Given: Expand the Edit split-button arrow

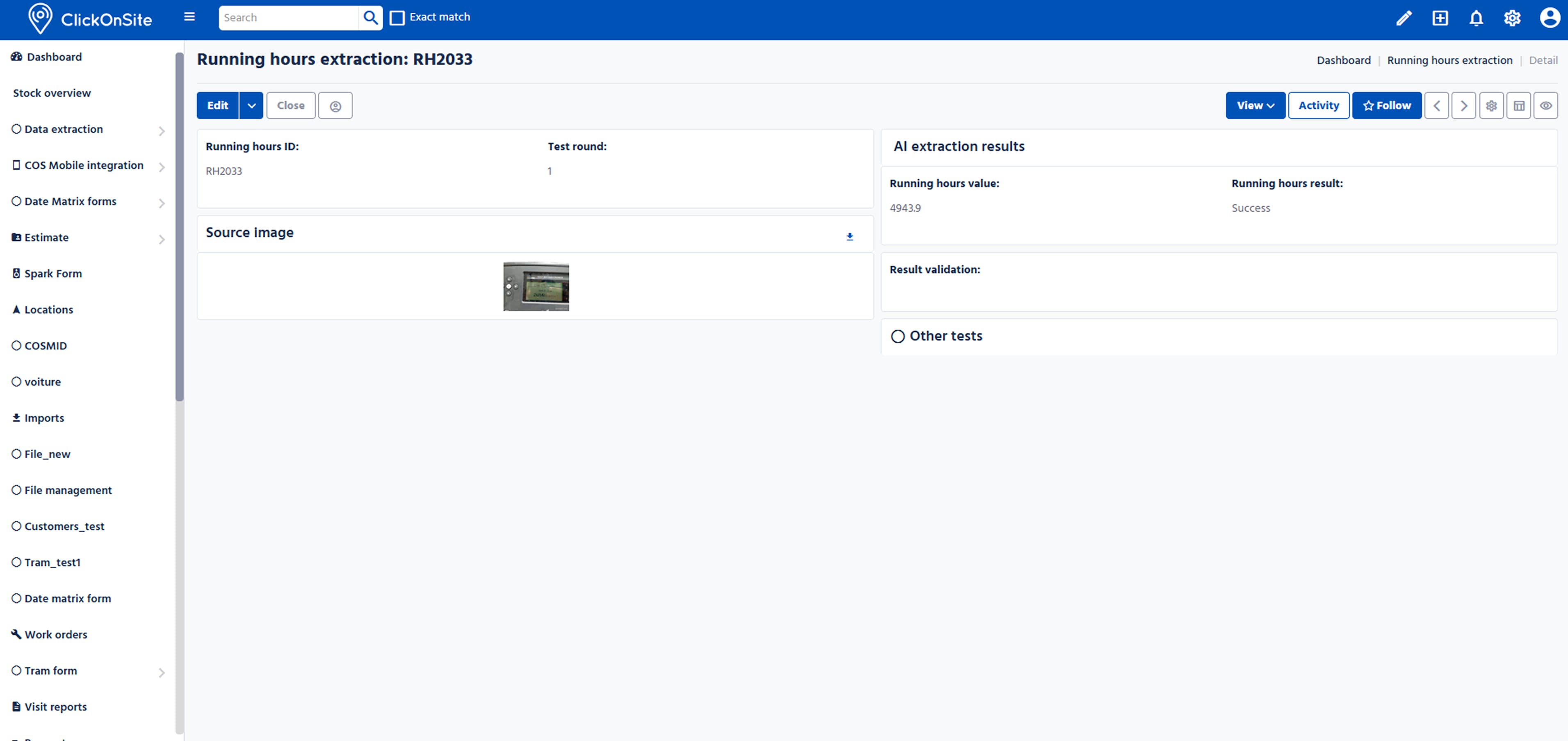Looking at the screenshot, I should pyautogui.click(x=251, y=105).
